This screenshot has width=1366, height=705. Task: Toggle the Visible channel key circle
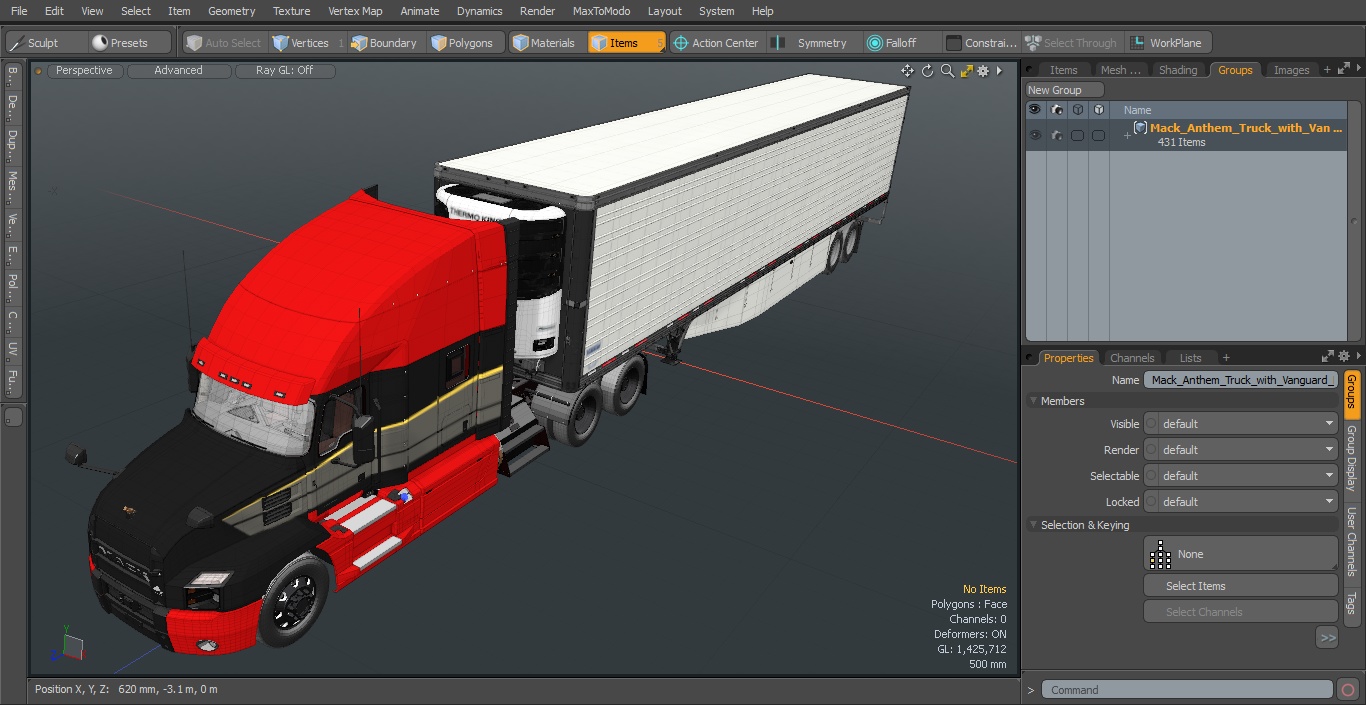pos(1151,424)
